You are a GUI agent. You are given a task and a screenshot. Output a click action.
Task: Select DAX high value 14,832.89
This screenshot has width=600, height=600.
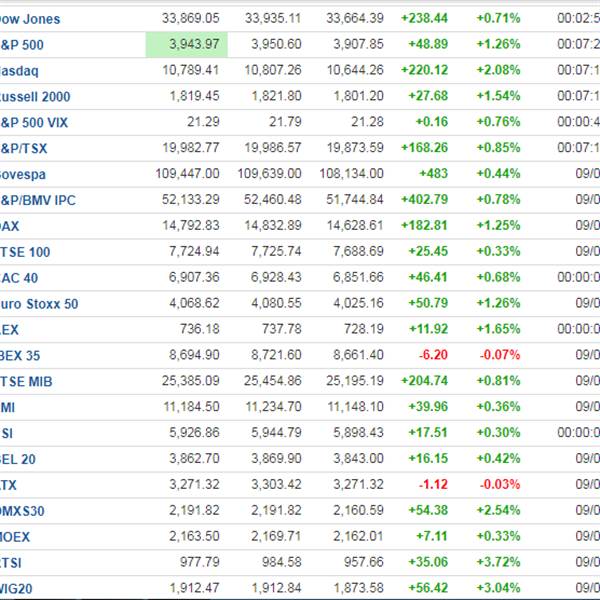pos(273,225)
